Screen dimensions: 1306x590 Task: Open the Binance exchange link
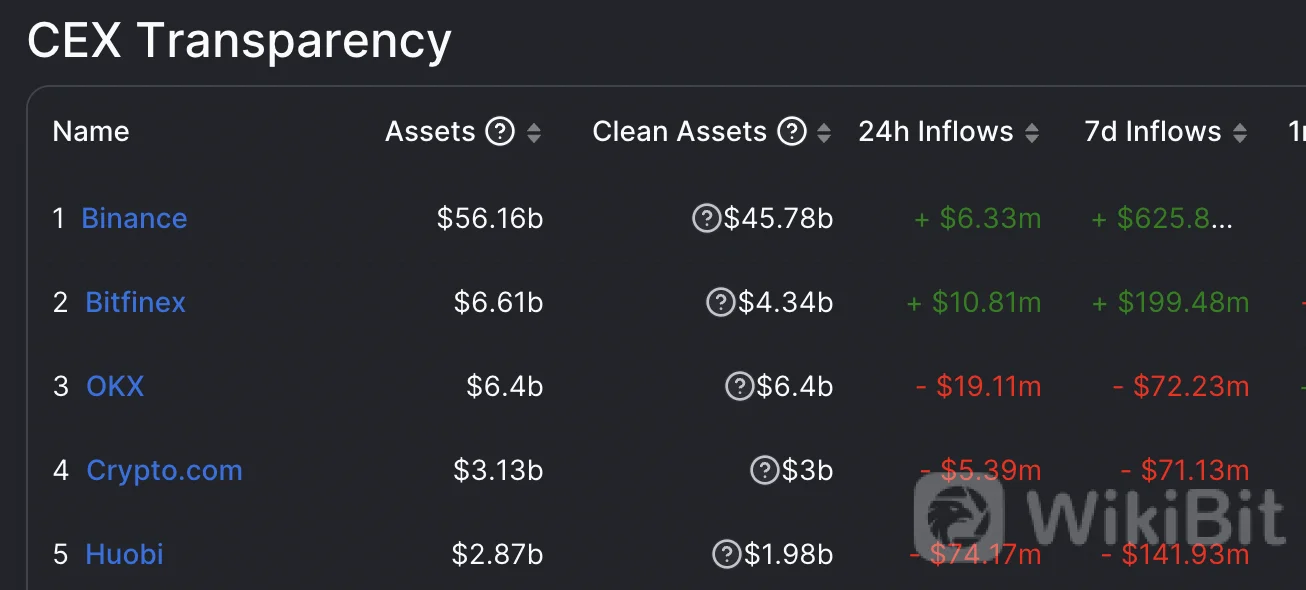coord(134,218)
